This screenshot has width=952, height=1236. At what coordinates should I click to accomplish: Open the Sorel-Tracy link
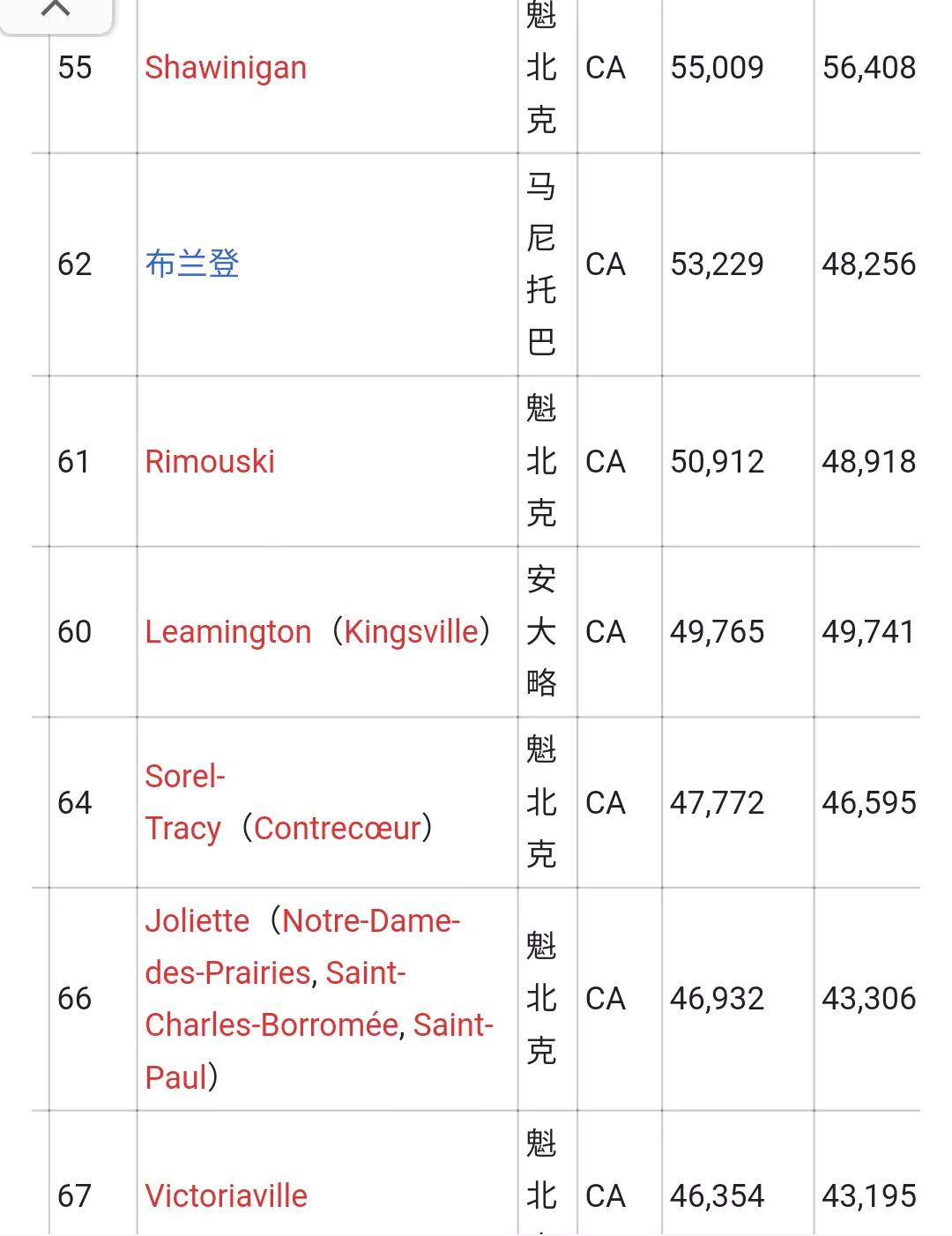pyautogui.click(x=185, y=802)
